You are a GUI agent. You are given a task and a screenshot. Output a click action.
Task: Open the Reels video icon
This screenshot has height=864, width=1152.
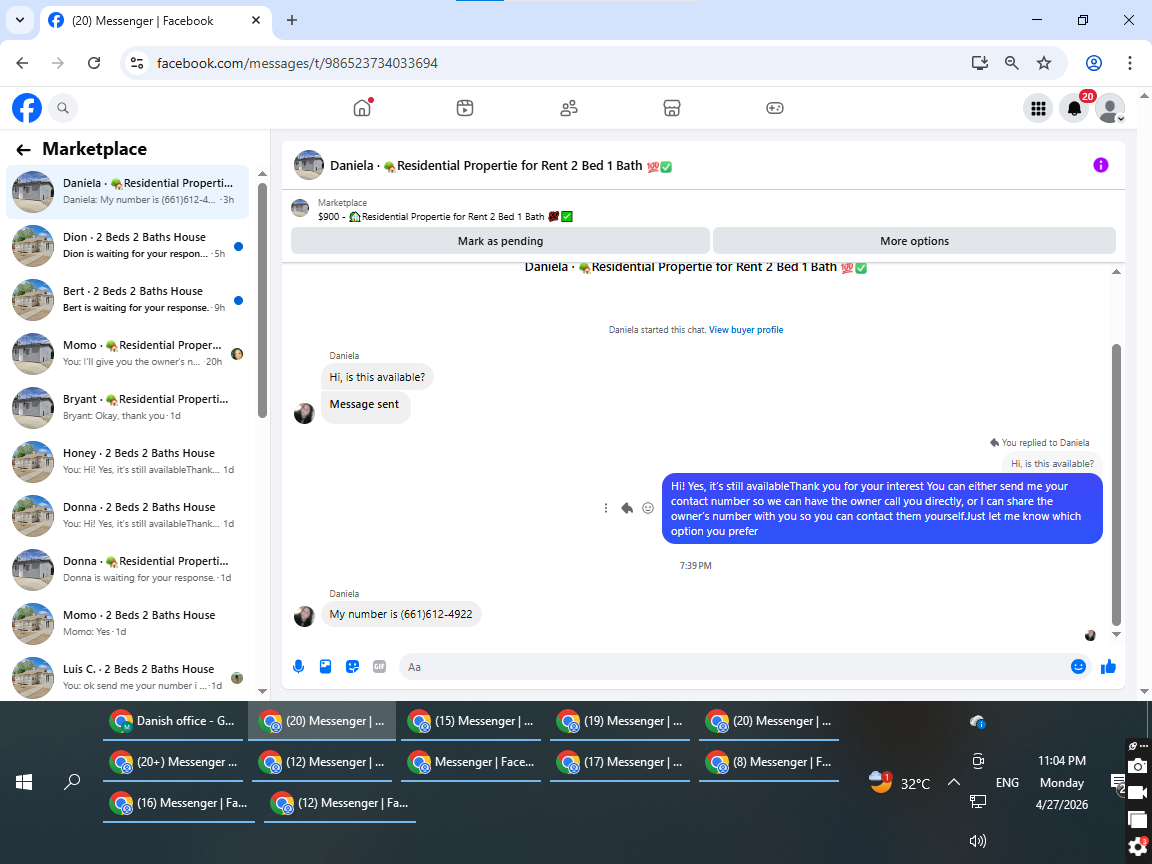[465, 108]
